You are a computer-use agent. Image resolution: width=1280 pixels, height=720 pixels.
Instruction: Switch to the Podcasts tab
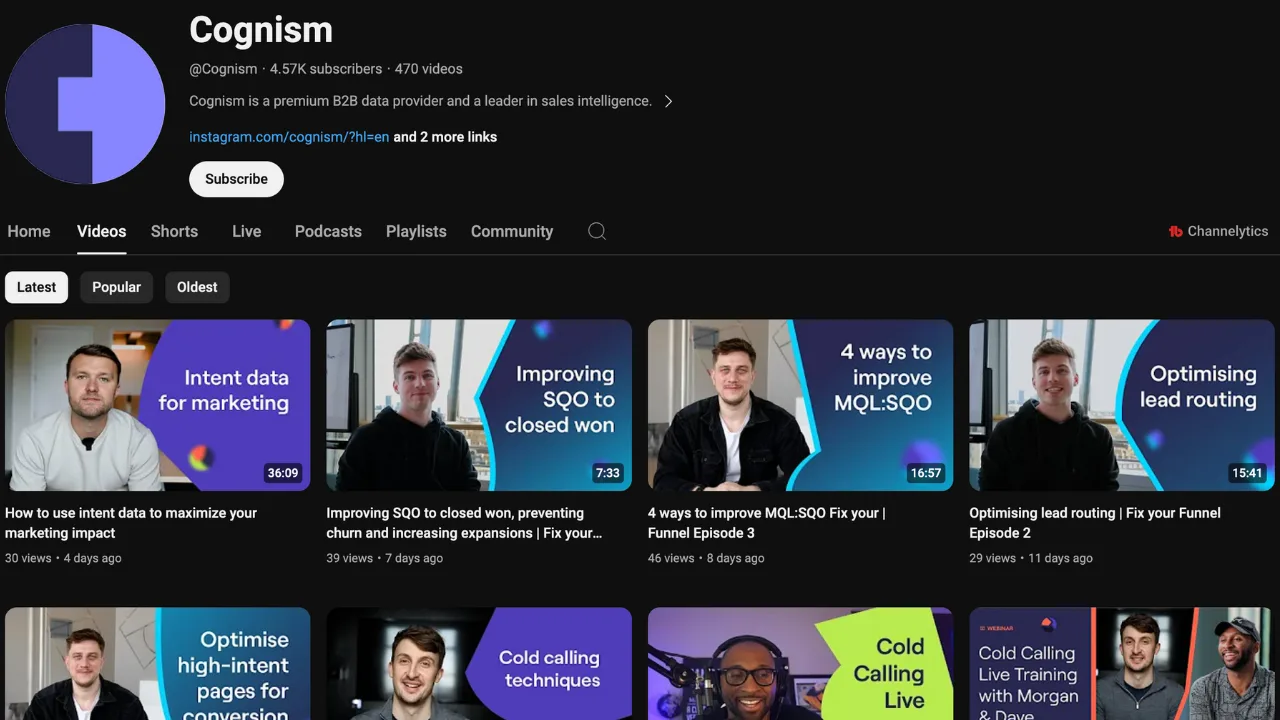tap(328, 231)
